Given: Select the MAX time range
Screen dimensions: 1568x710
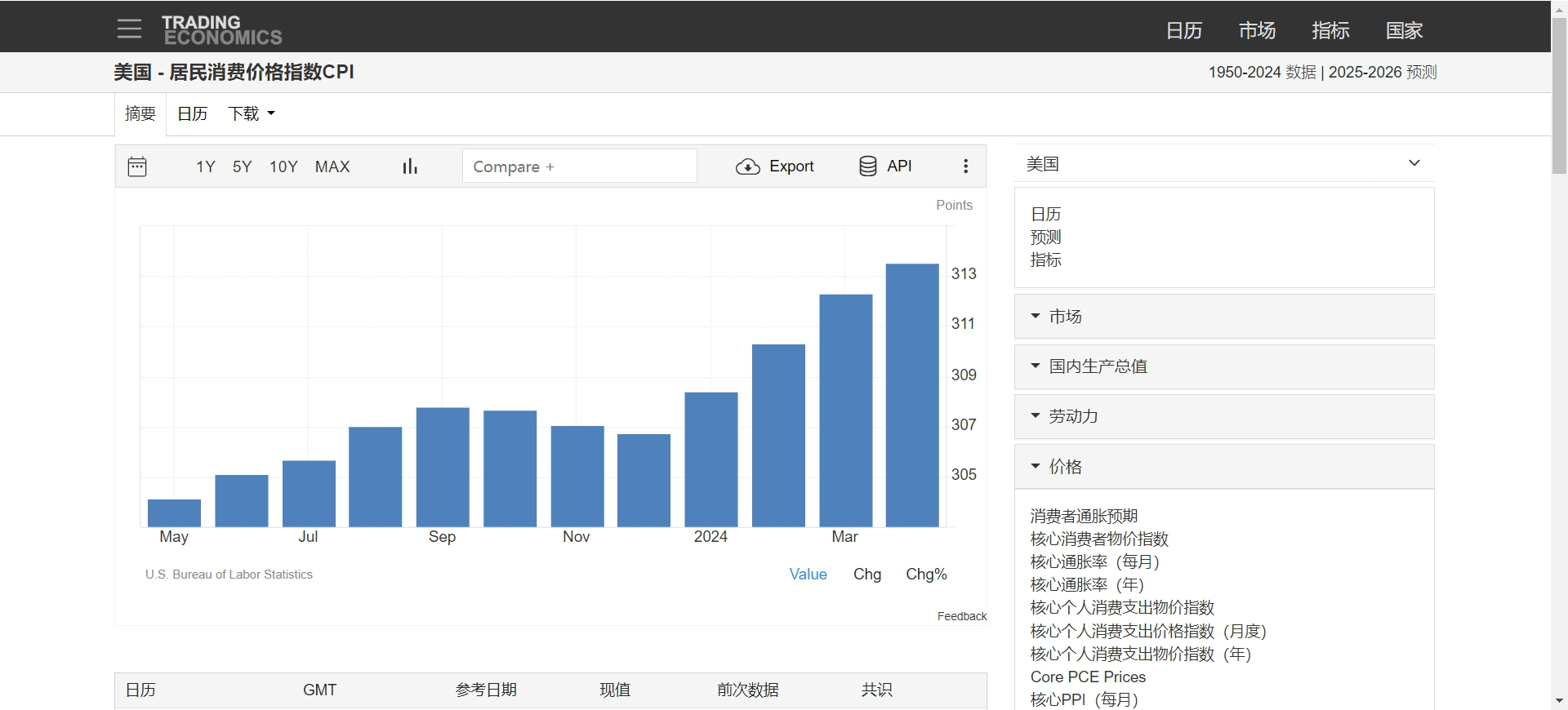Looking at the screenshot, I should tap(332, 166).
